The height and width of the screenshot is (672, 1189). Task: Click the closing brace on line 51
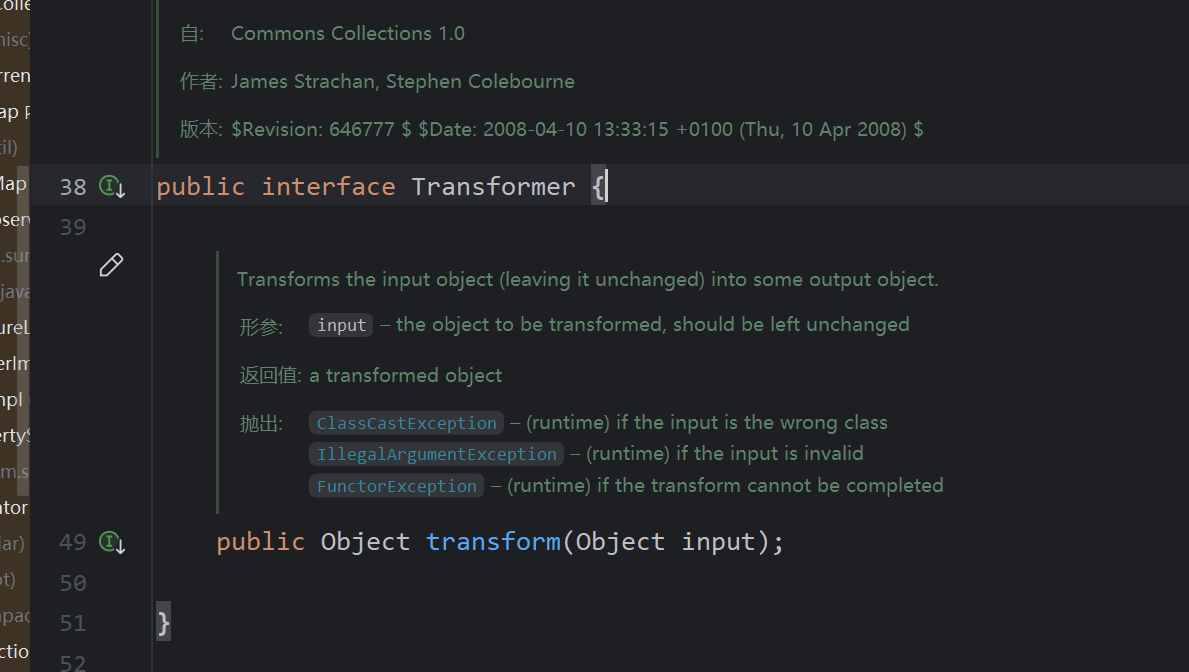164,623
